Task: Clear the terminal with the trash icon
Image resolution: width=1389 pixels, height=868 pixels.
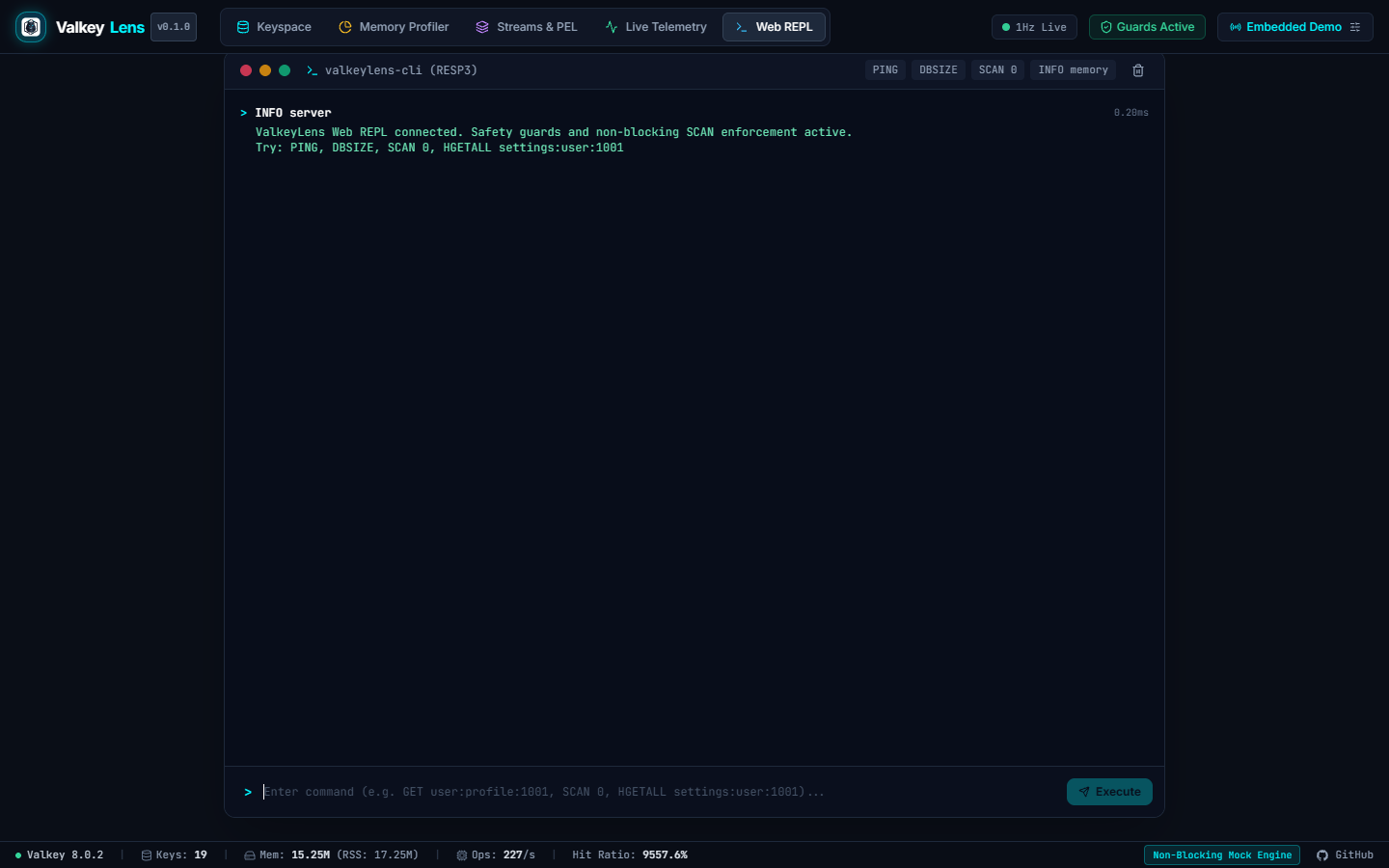Action: click(x=1138, y=70)
